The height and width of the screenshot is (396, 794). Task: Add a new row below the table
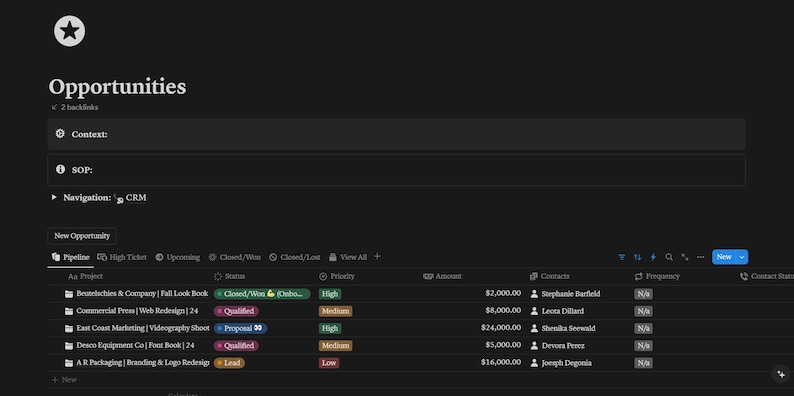[64, 379]
